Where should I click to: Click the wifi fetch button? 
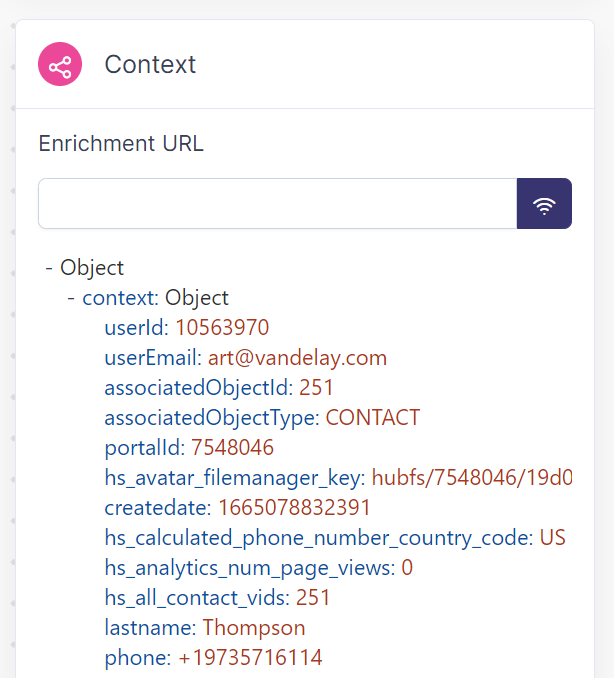(544, 204)
